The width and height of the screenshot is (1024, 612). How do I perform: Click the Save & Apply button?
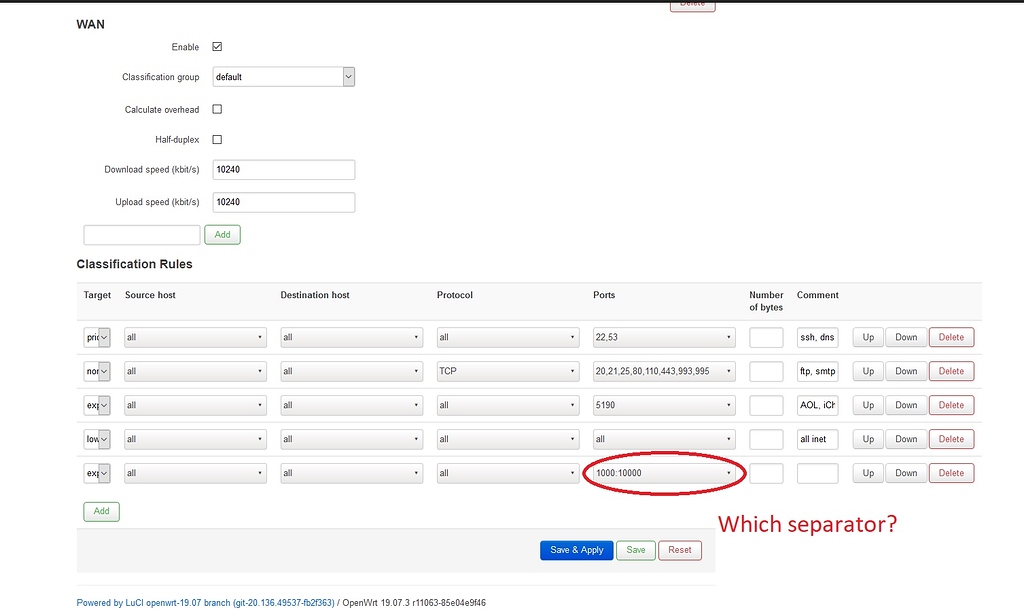[576, 550]
